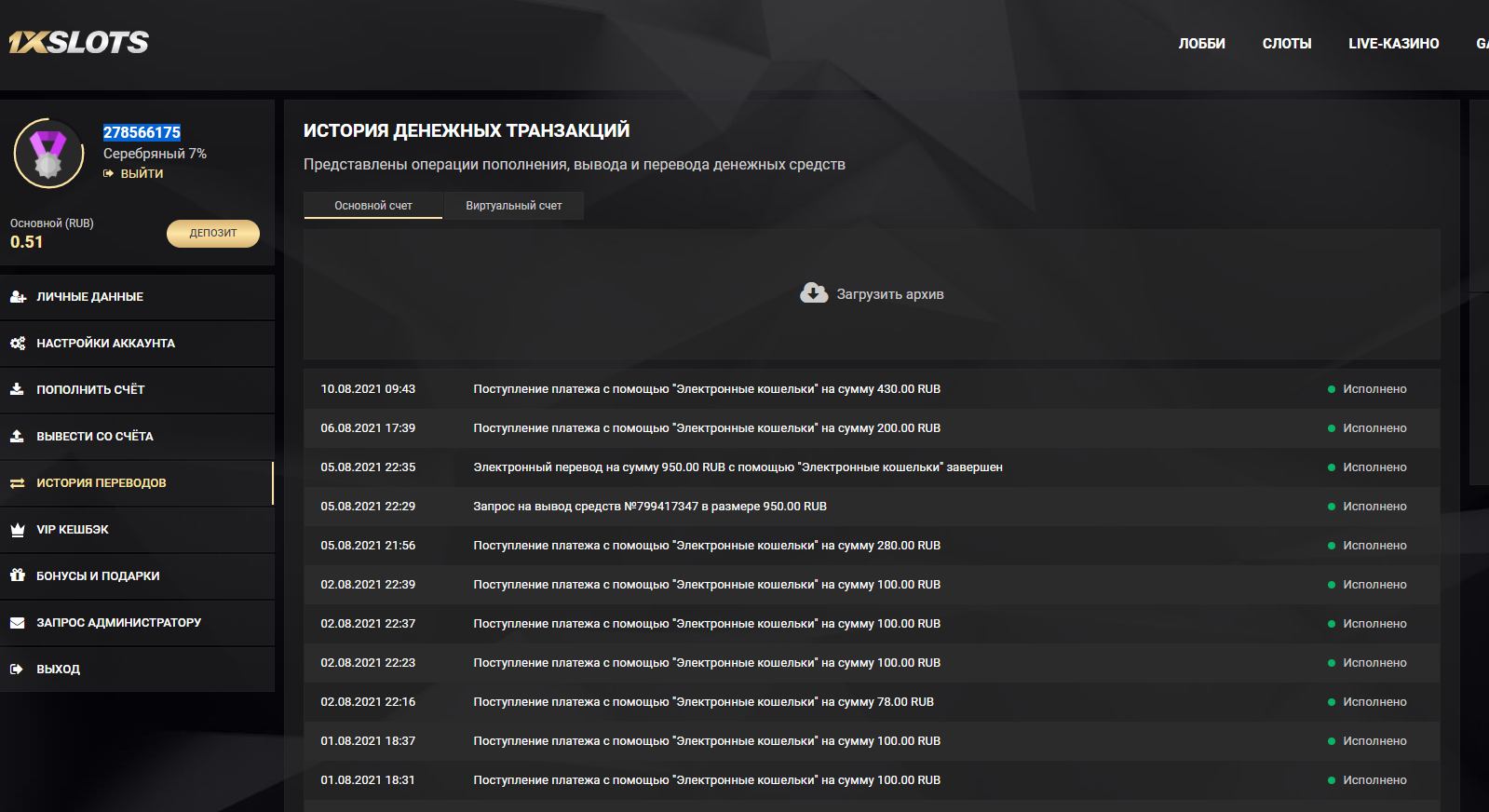The width and height of the screenshot is (1489, 812).
Task: Click the Выход exit icon
Action: pos(17,670)
